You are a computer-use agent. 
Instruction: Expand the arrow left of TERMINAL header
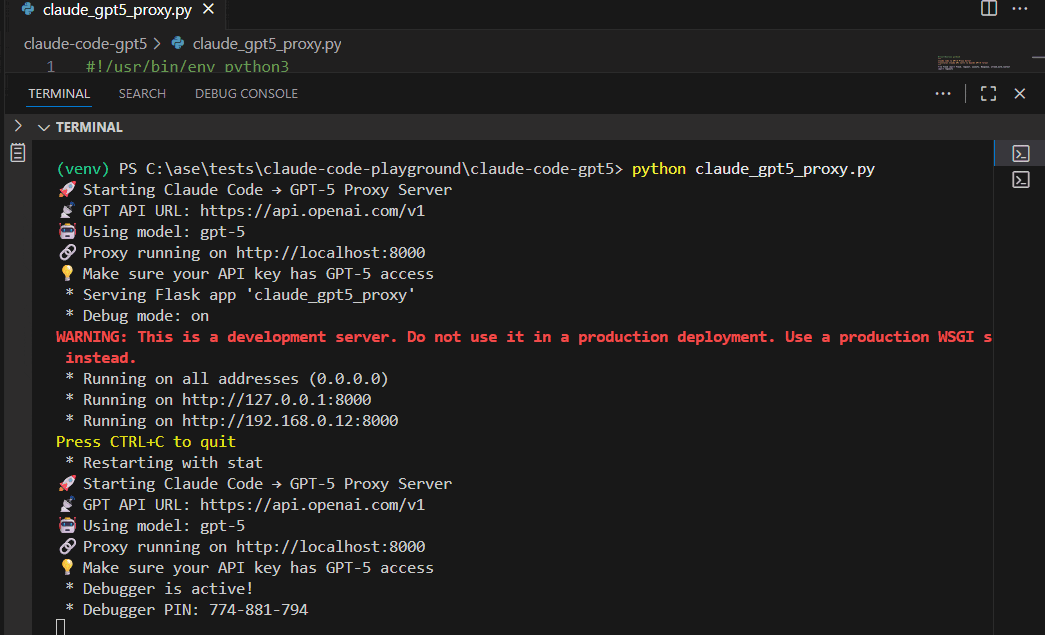pyautogui.click(x=18, y=126)
